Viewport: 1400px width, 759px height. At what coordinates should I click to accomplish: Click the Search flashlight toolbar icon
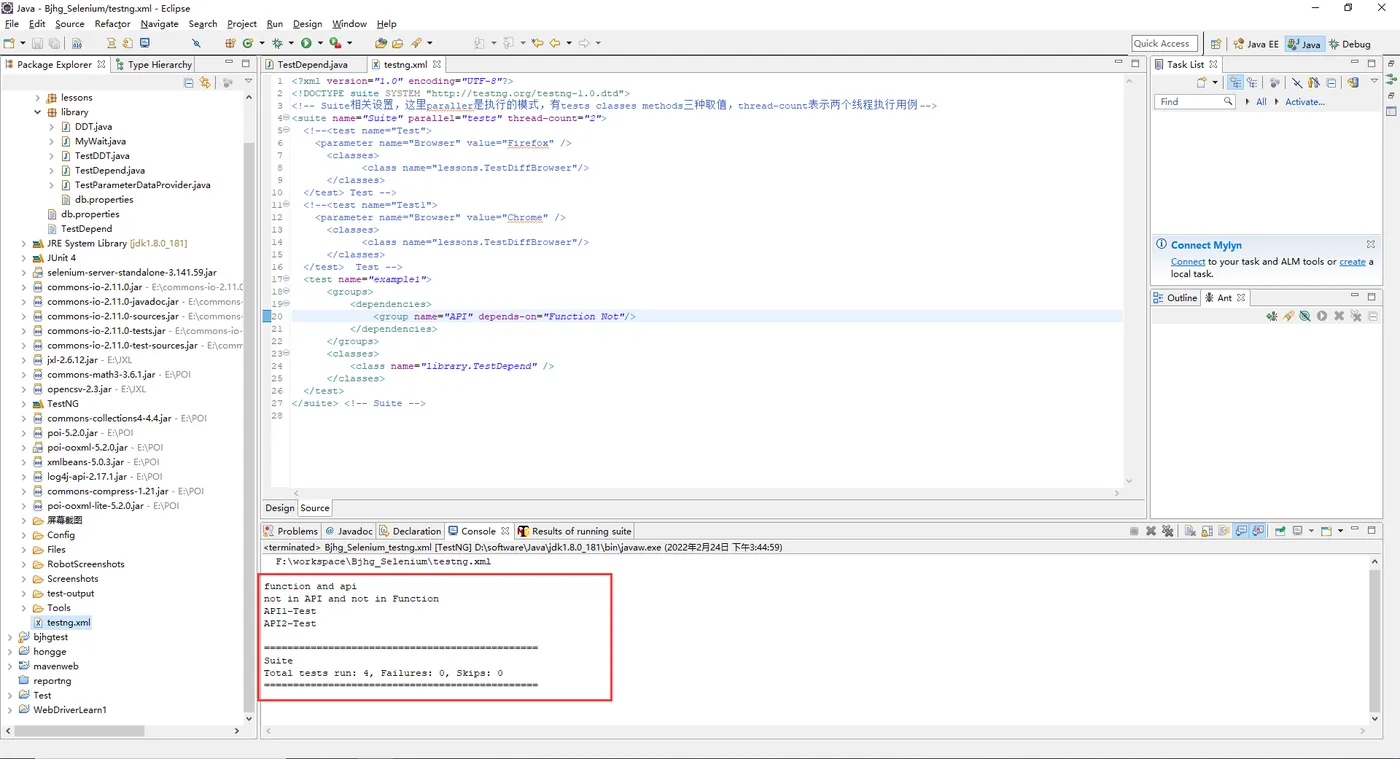[418, 43]
